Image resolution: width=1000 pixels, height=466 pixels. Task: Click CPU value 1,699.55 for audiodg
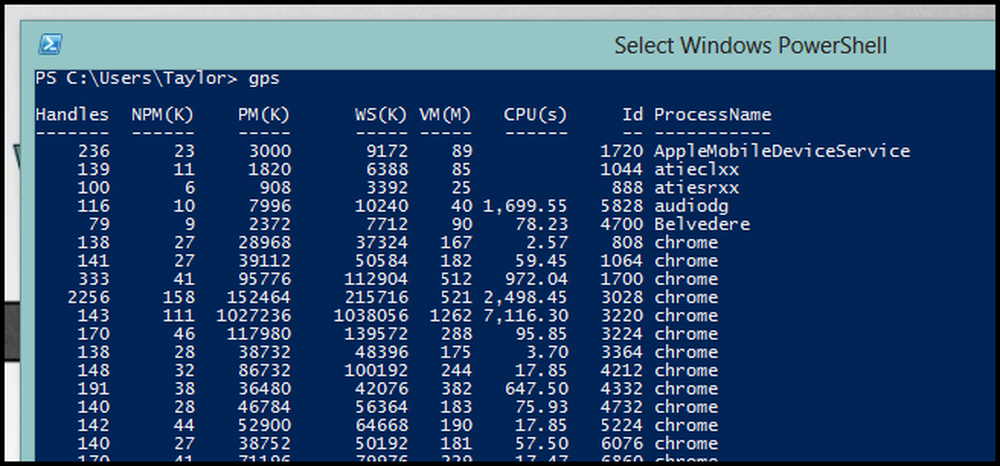[x=525, y=207]
